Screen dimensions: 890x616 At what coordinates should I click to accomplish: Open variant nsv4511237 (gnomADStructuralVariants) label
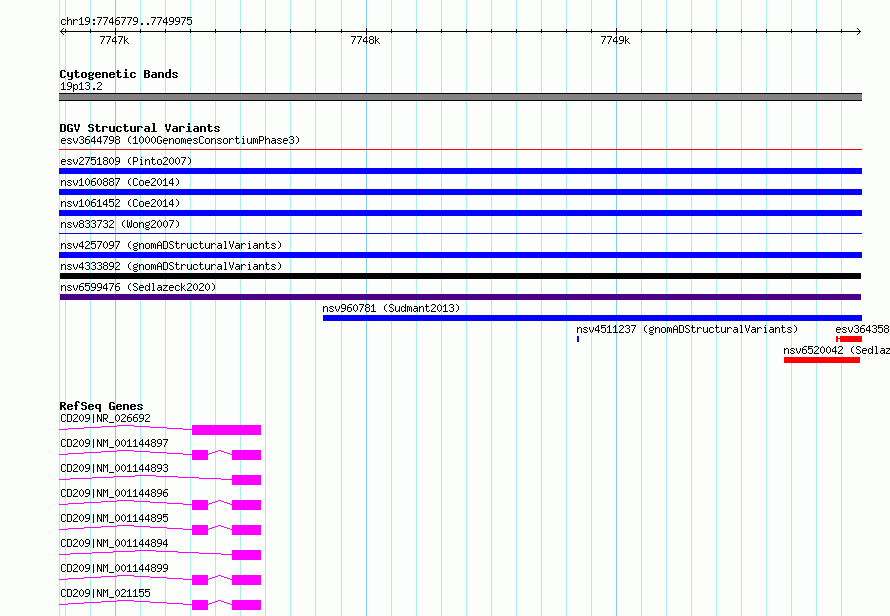[687, 329]
